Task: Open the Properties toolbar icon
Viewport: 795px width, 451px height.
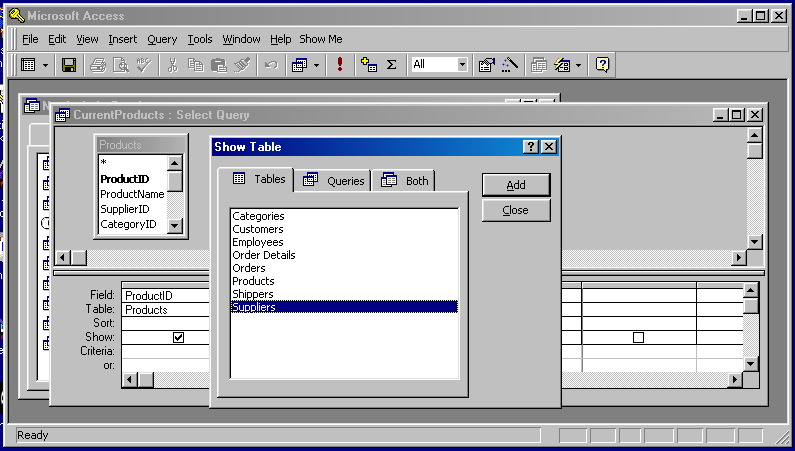Action: [x=487, y=65]
